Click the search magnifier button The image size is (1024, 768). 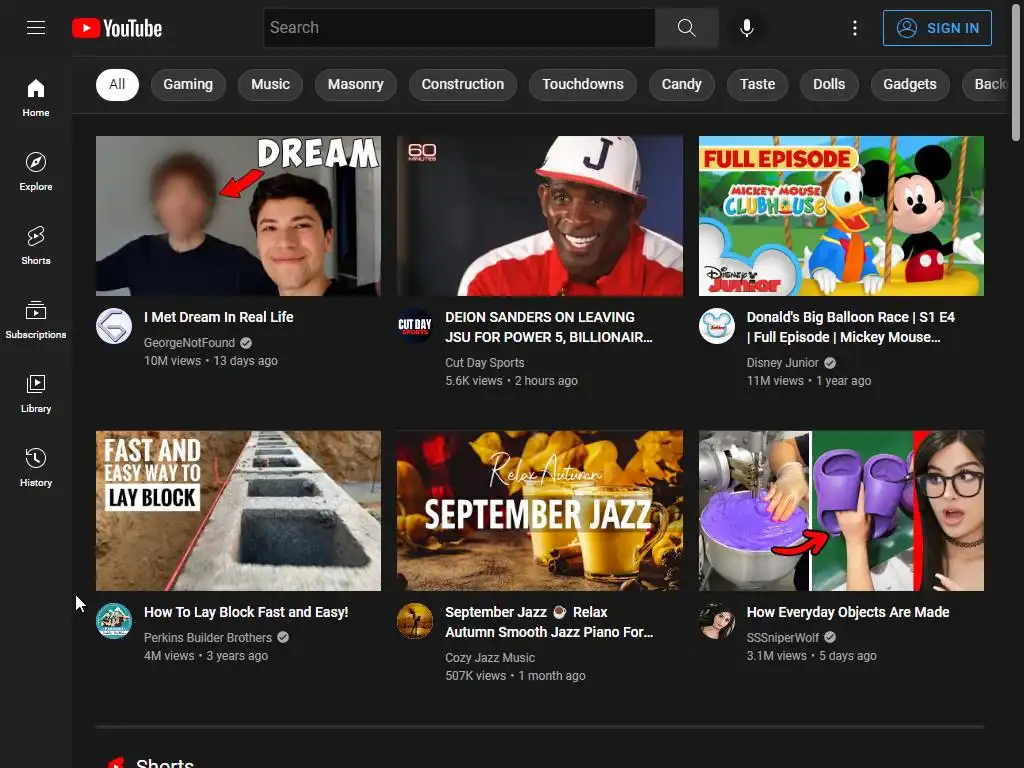[686, 27]
